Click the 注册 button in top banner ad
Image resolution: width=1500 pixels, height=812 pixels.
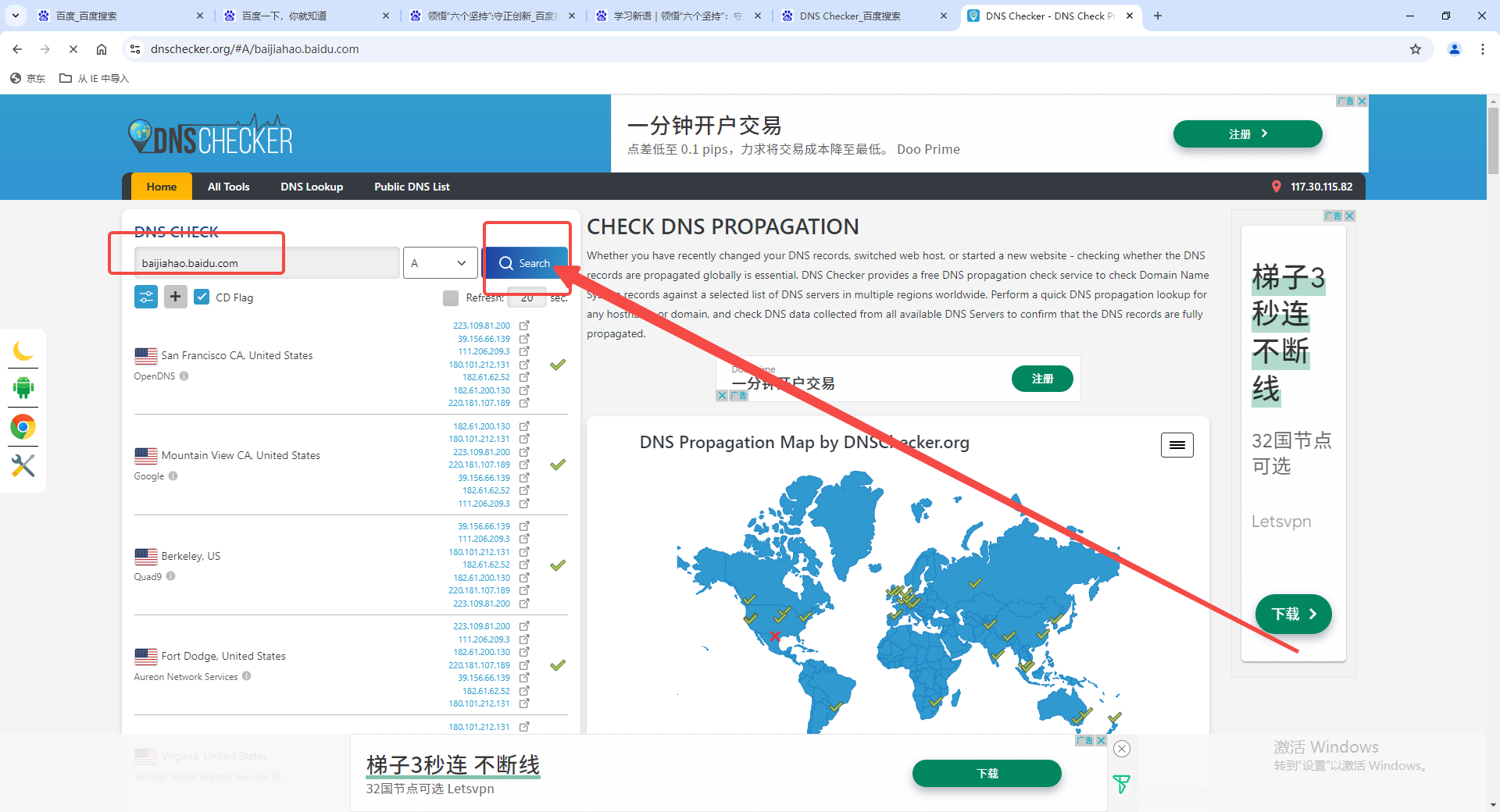tap(1248, 134)
